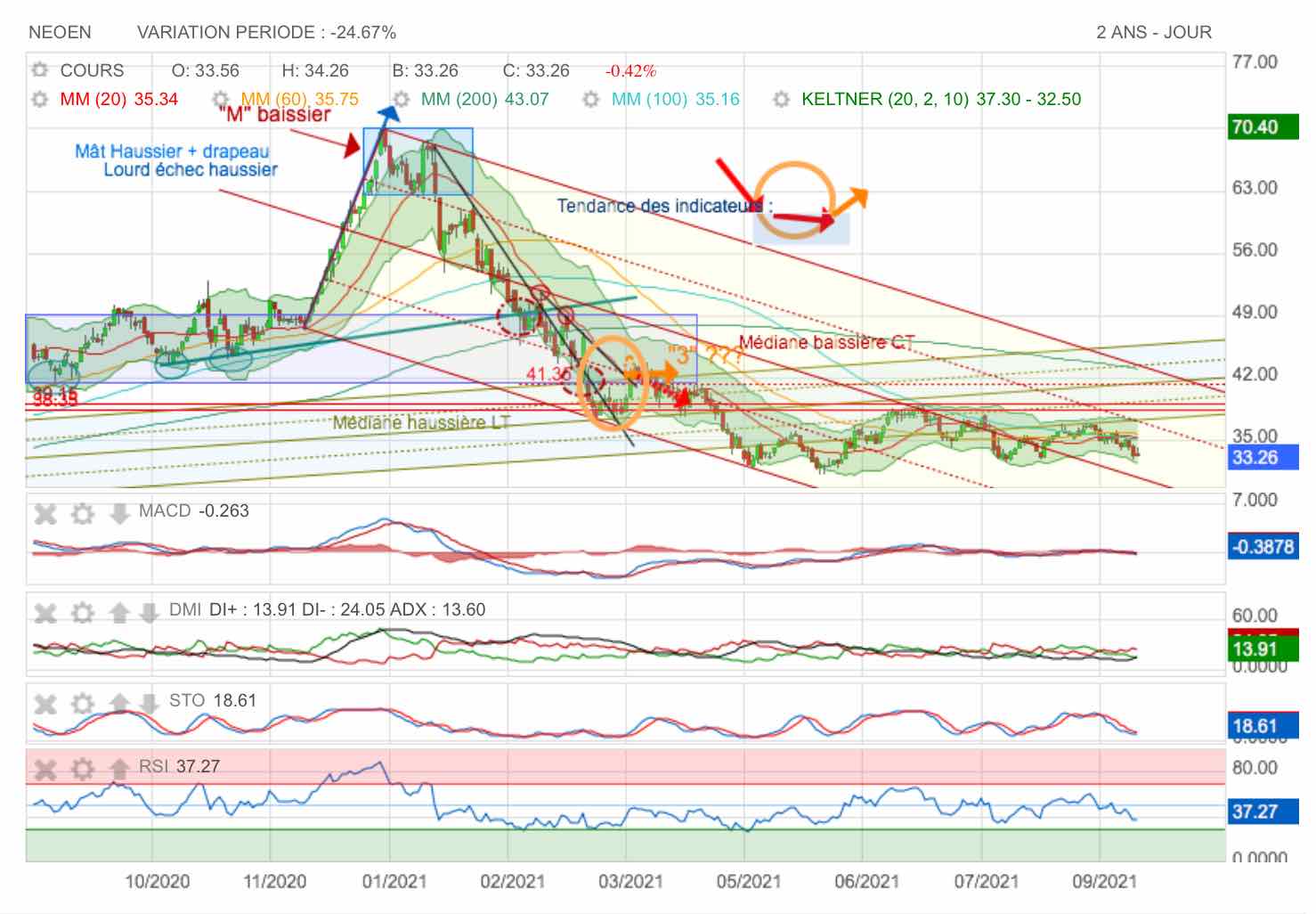Open settings gear for MM (200)
This screenshot has width=1316, height=914.
402,99
